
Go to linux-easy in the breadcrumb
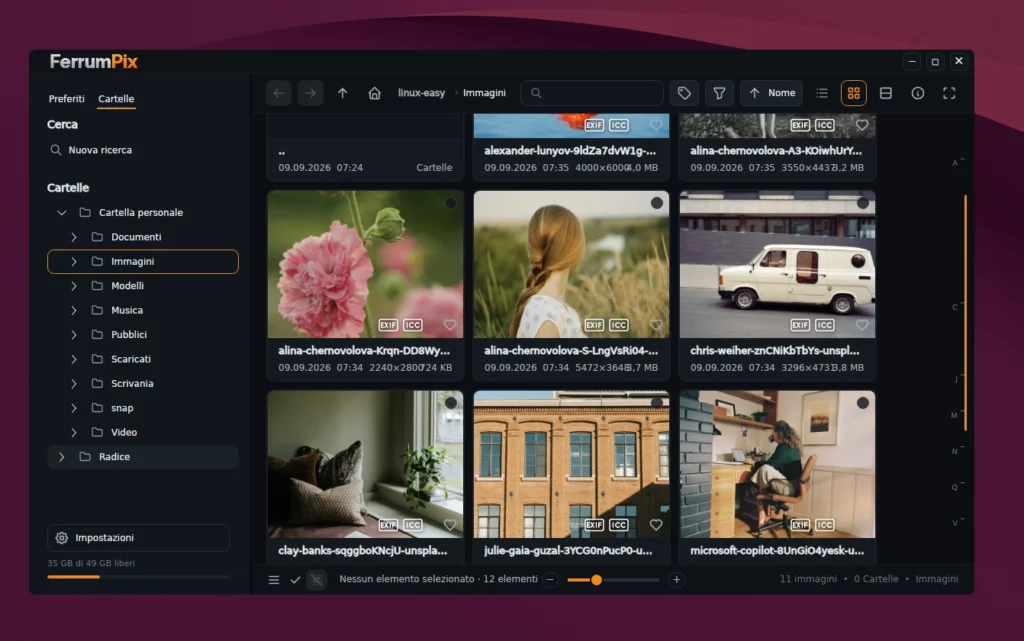[421, 93]
